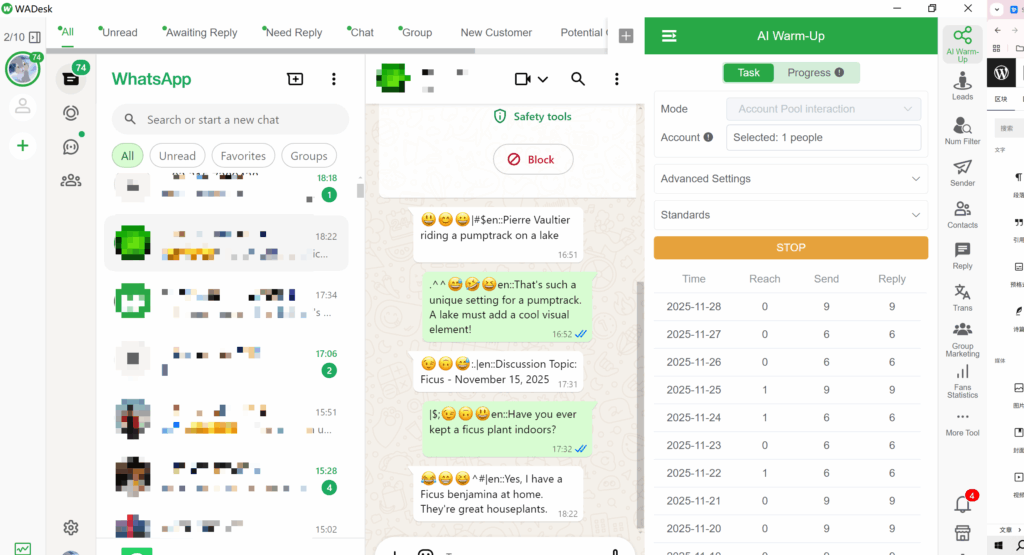Select the Favorites filter chip
Screen dimensions: 1024x555
(x=243, y=156)
